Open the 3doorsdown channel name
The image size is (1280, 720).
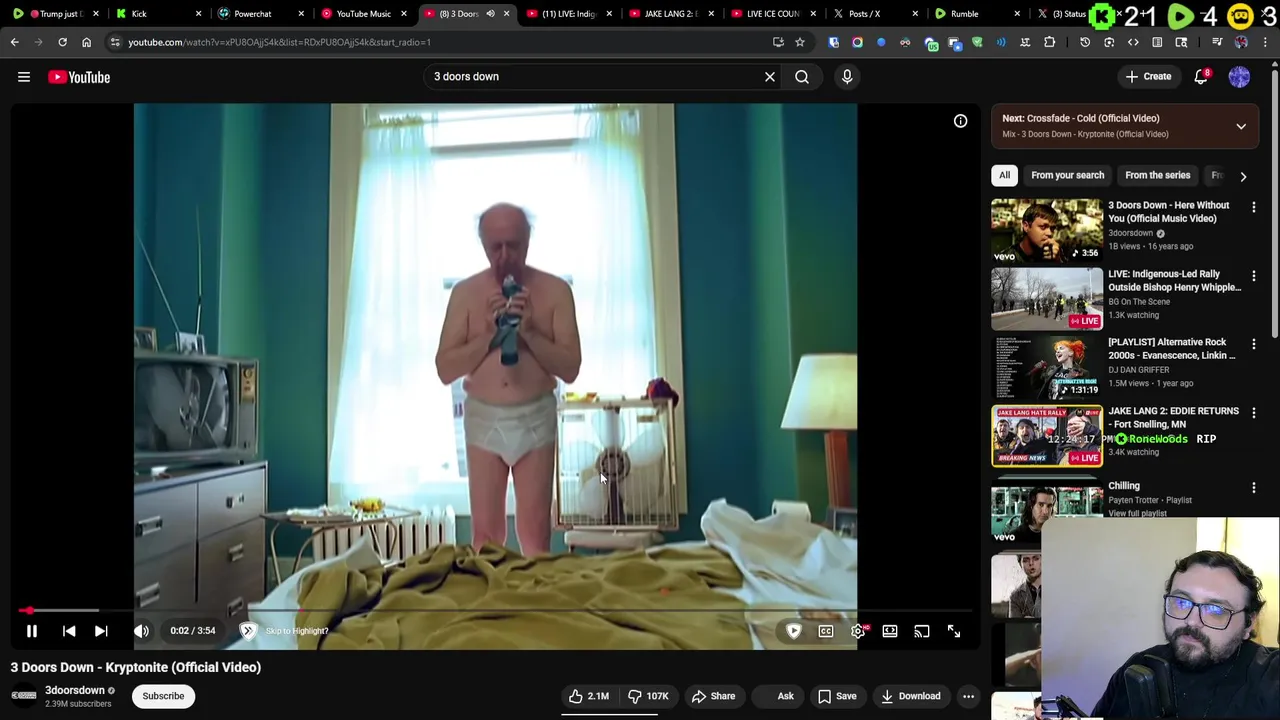tap(75, 690)
